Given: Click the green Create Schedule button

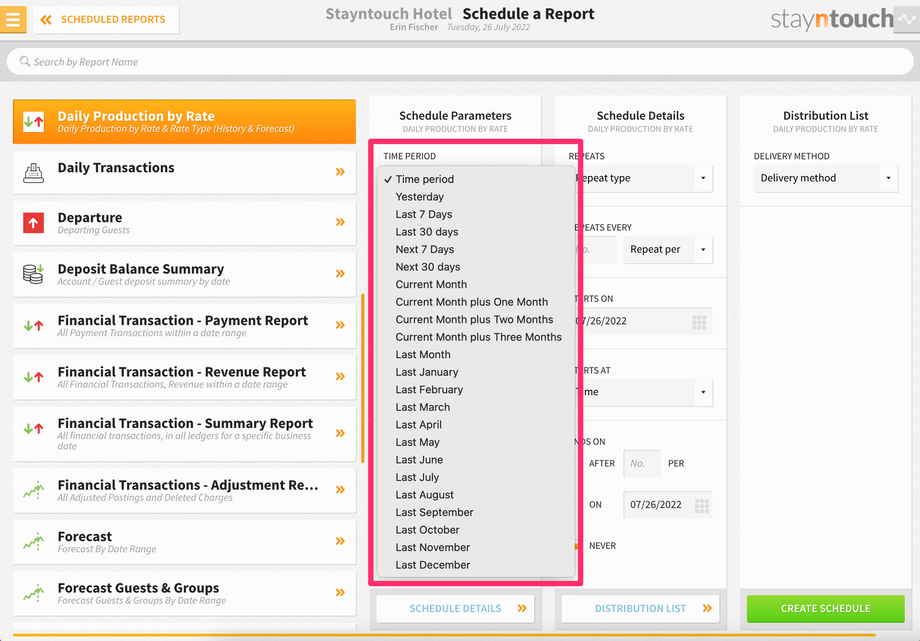Looking at the screenshot, I should coord(826,609).
